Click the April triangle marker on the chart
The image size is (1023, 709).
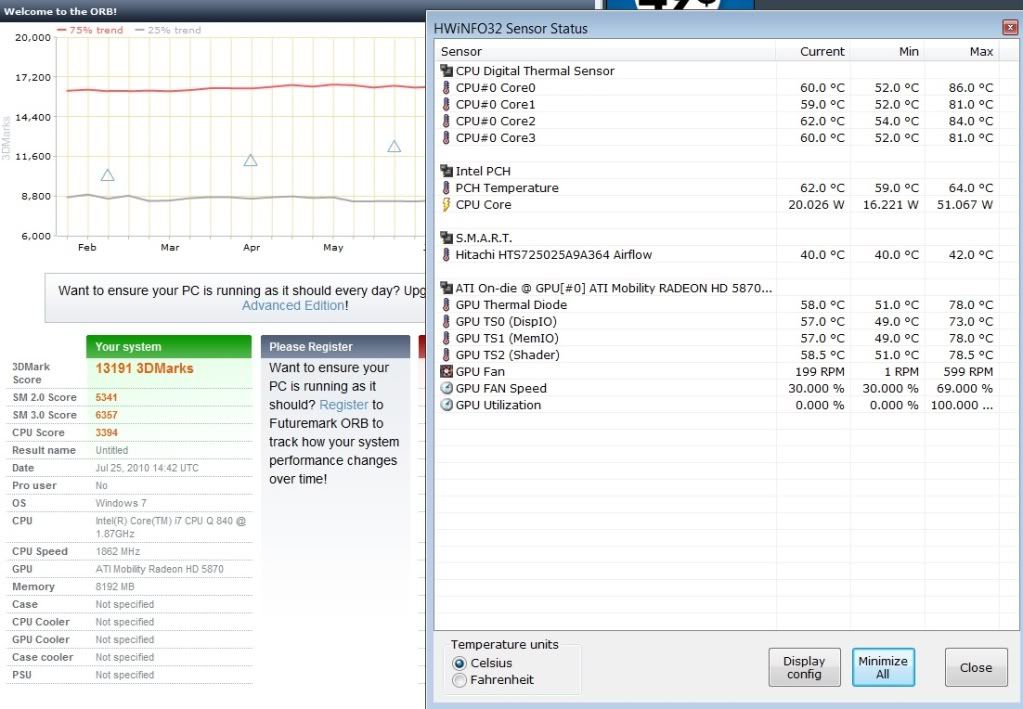(251, 160)
